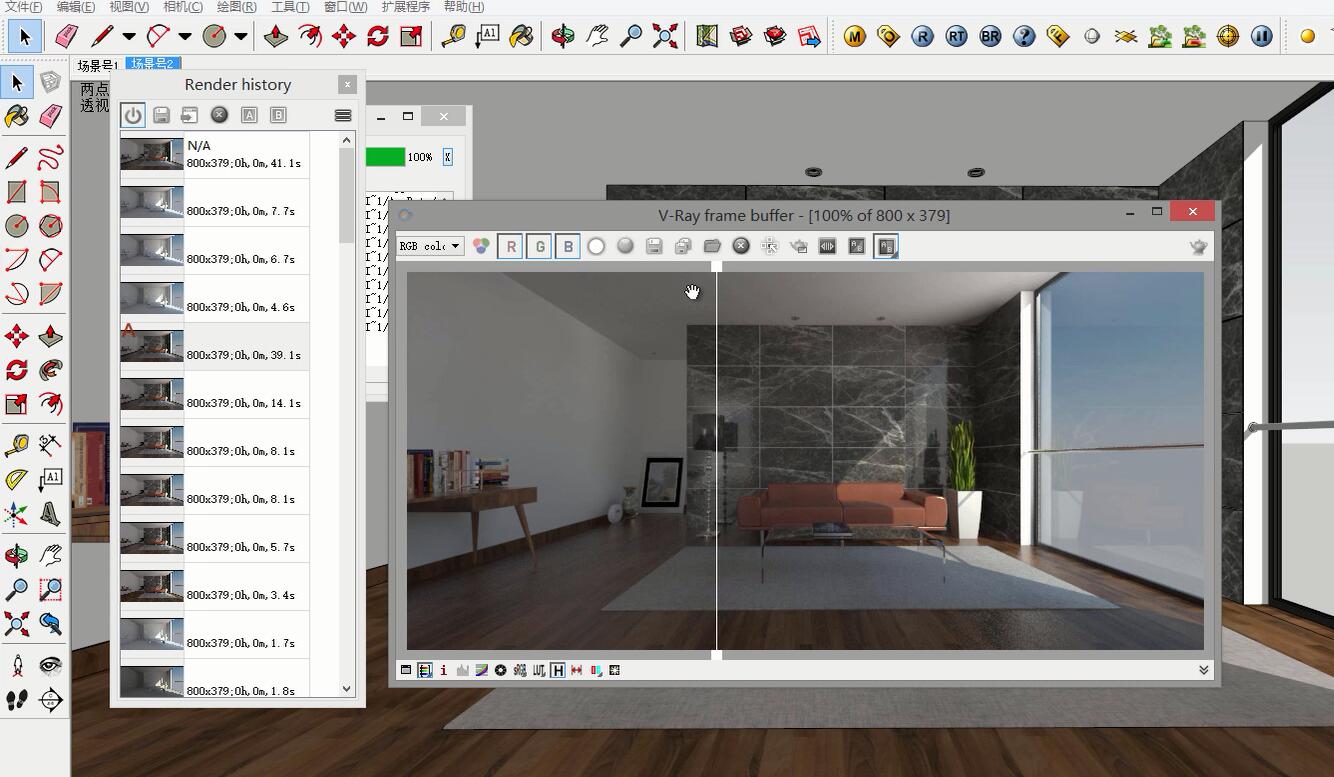This screenshot has width=1334, height=777.
Task: Open the RGB color channel dropdown
Action: (431, 246)
